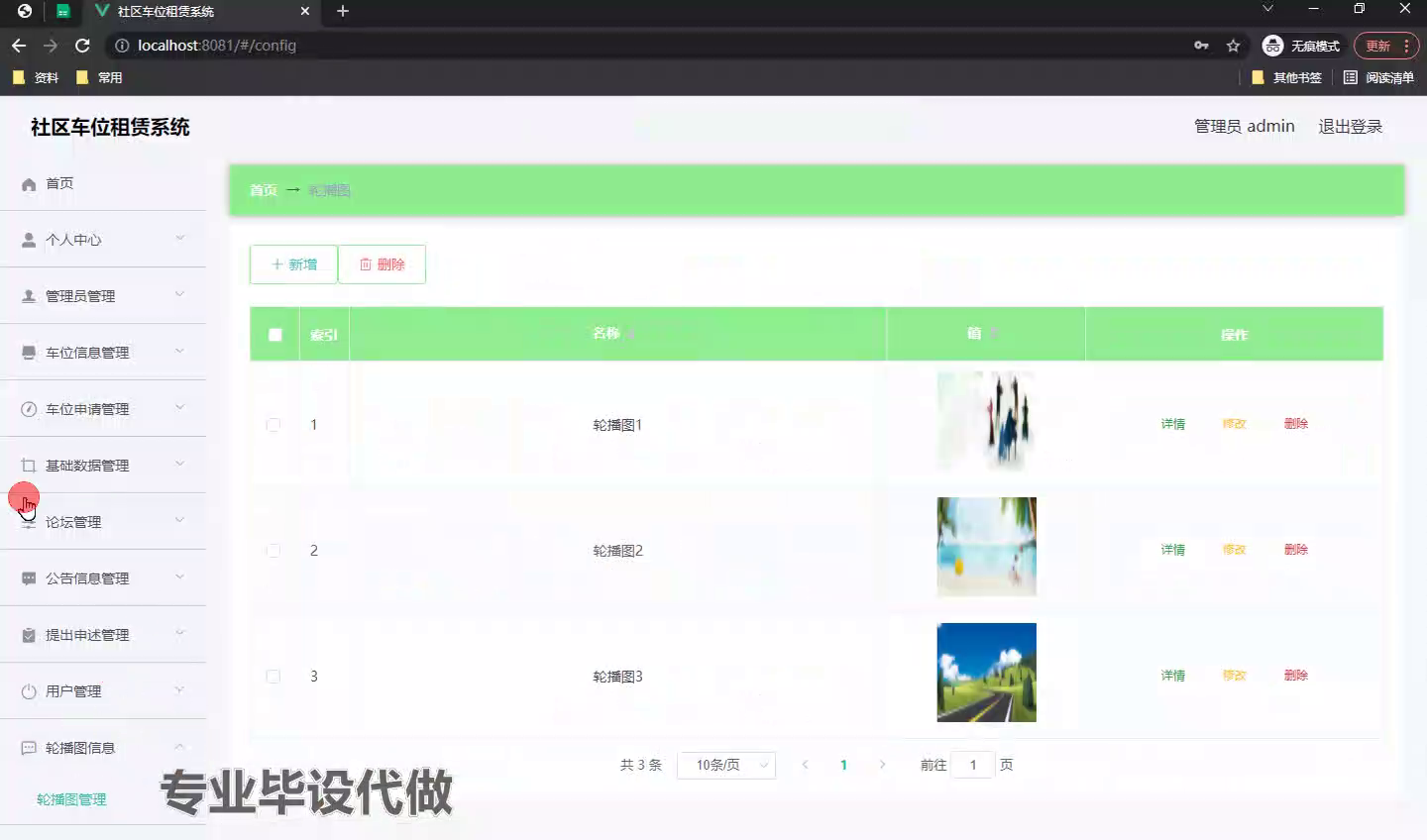Click the 用户管理 power icon

(x=29, y=692)
